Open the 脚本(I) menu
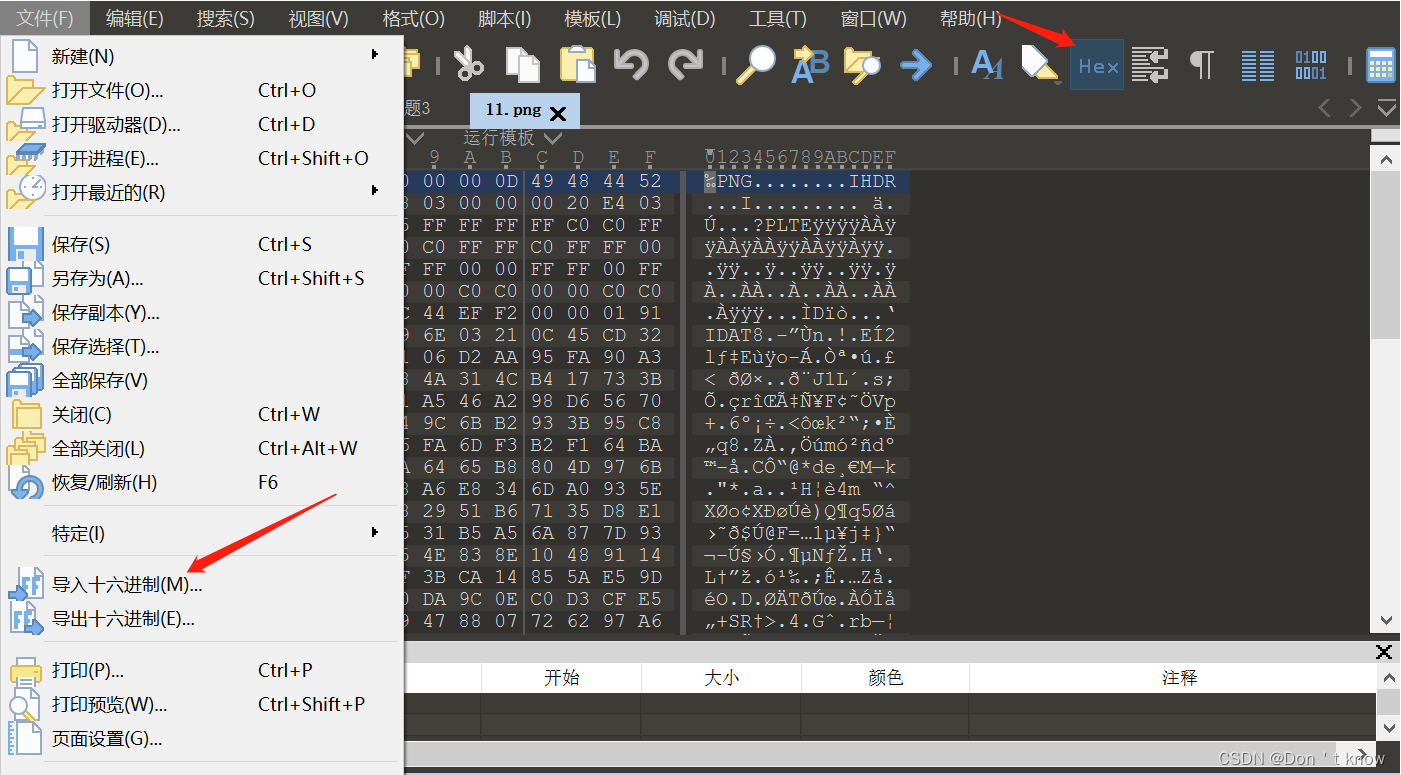This screenshot has height=775, width=1401. point(506,18)
